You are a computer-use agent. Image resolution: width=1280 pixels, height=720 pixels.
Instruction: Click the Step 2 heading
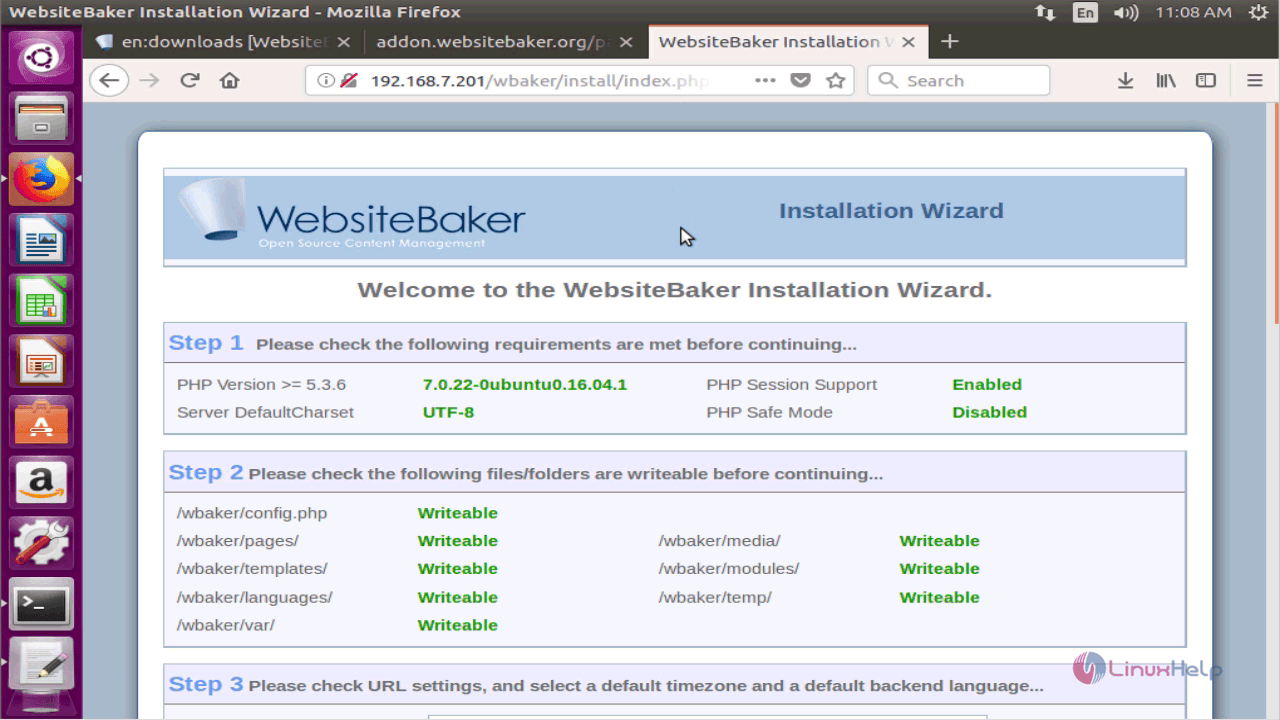click(x=206, y=472)
